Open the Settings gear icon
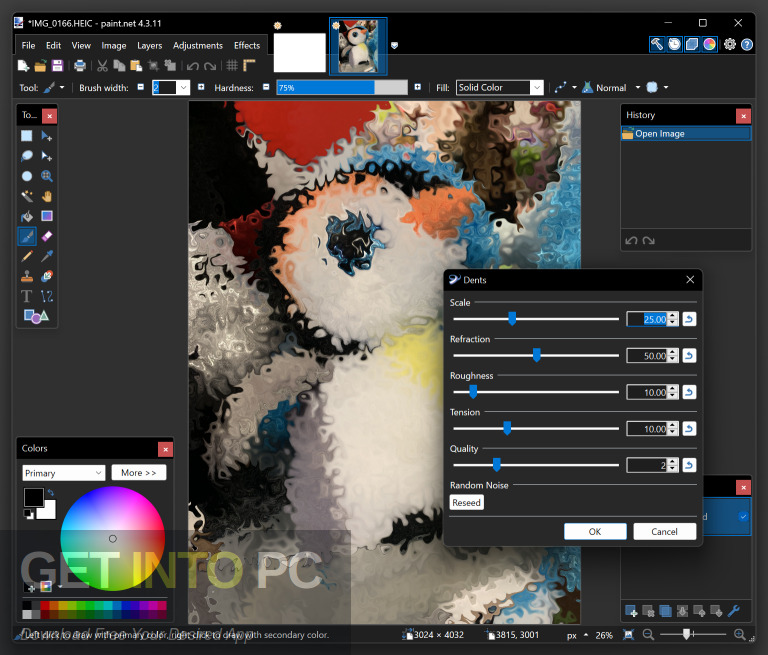Viewport: 768px width, 655px height. (730, 45)
